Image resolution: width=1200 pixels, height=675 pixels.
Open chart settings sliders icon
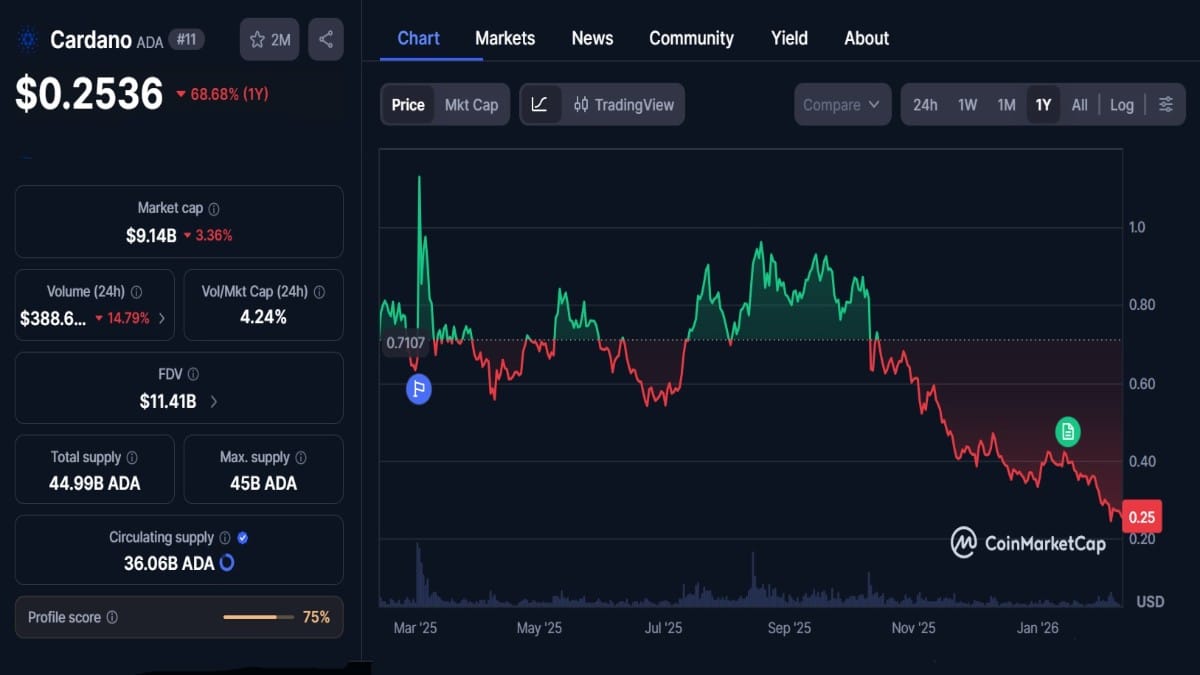coord(1166,105)
